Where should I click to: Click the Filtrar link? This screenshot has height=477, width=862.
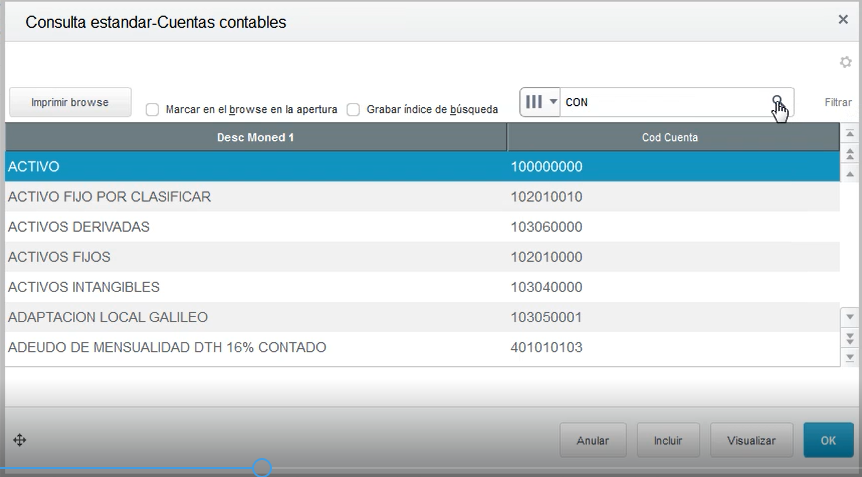pyautogui.click(x=838, y=102)
